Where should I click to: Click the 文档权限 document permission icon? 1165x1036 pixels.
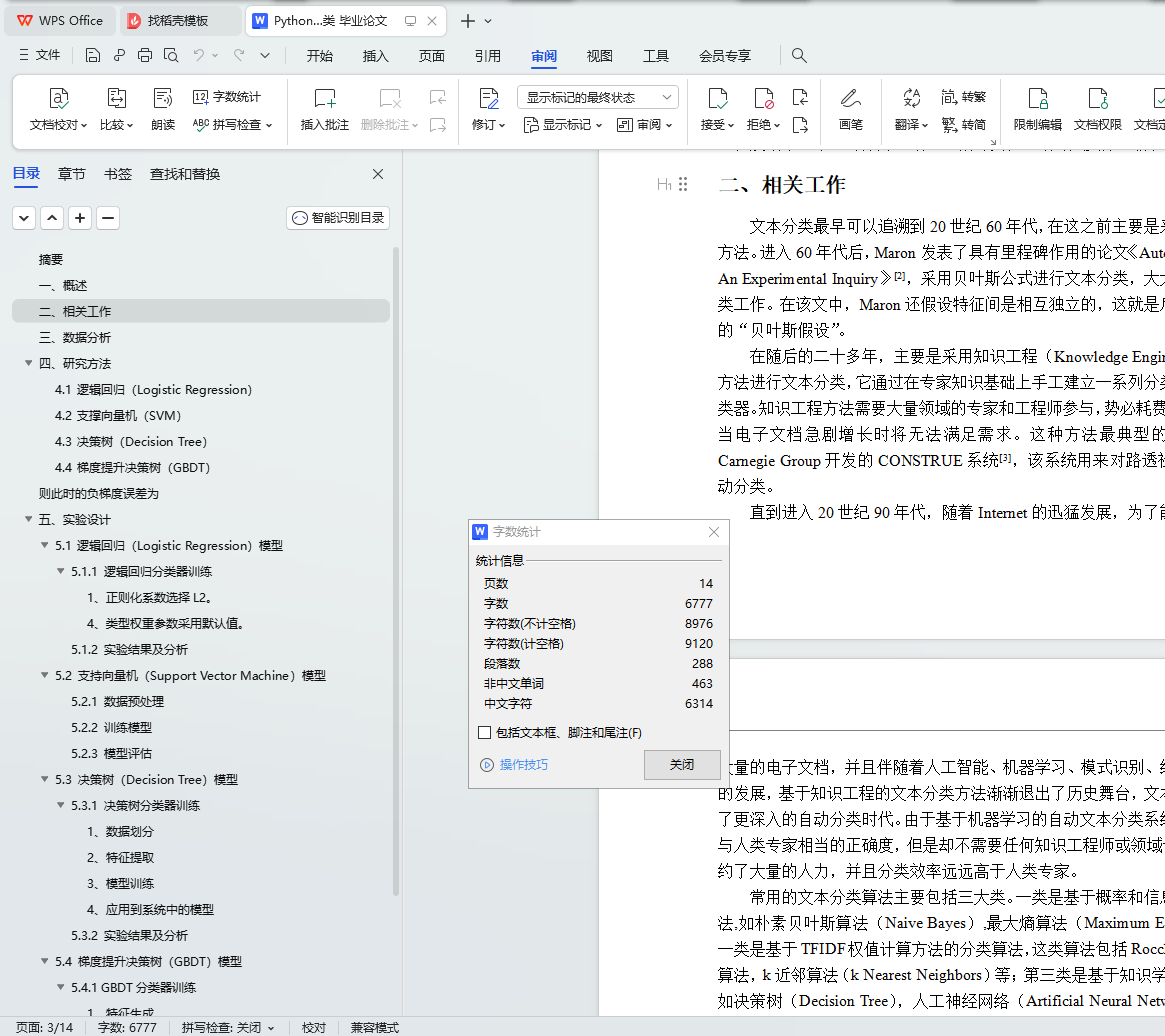[x=1098, y=98]
